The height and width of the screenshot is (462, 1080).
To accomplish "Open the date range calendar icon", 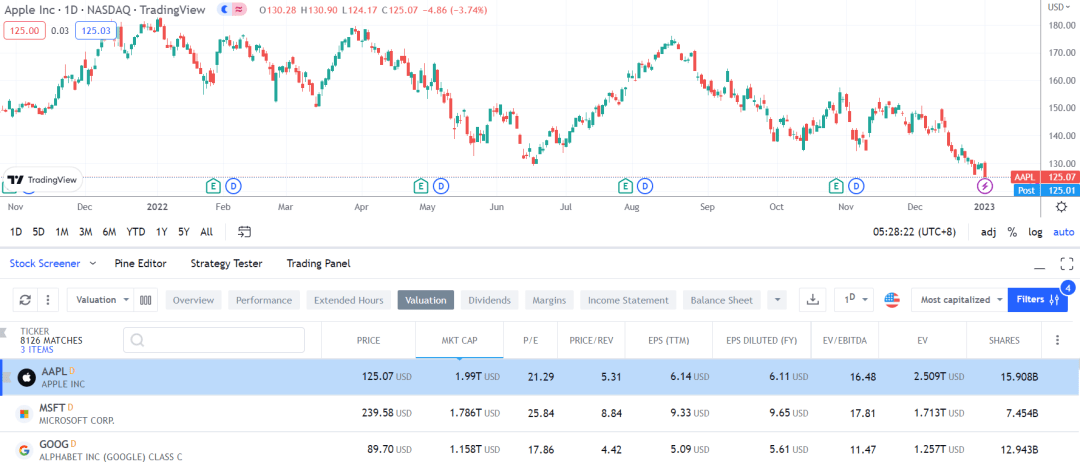I will coord(244,232).
